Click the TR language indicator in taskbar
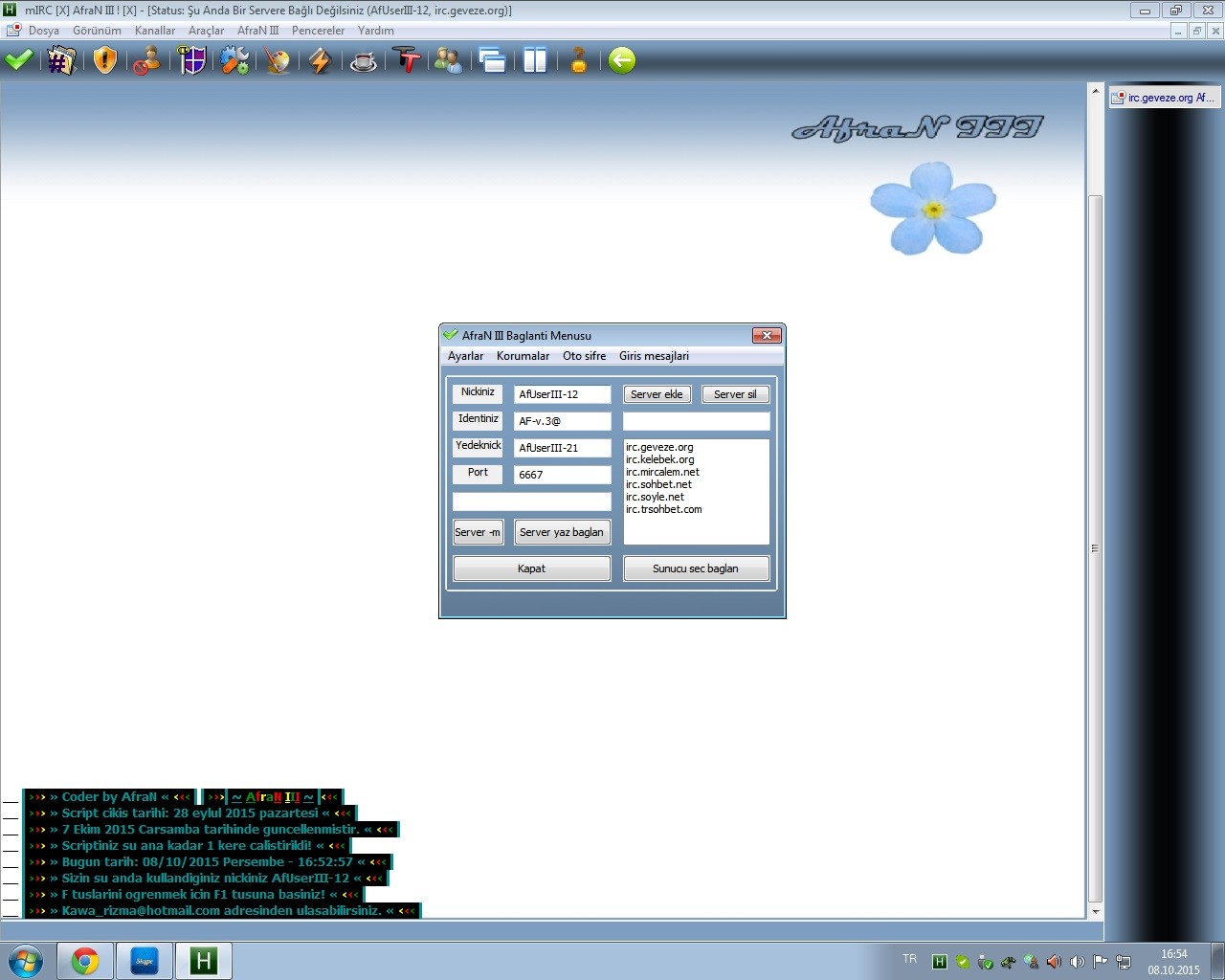Viewport: 1225px width, 980px height. tap(910, 959)
